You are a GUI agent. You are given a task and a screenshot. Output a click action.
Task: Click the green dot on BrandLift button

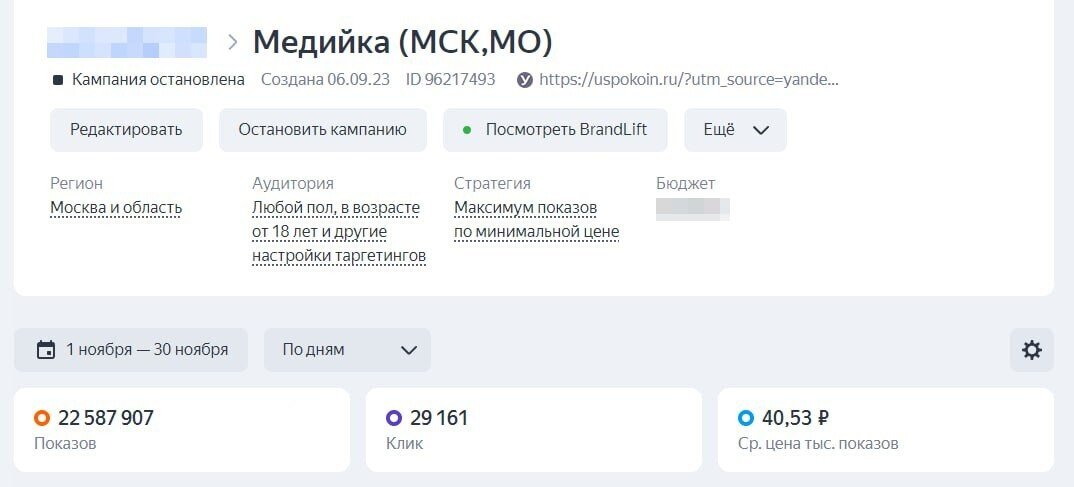467,130
